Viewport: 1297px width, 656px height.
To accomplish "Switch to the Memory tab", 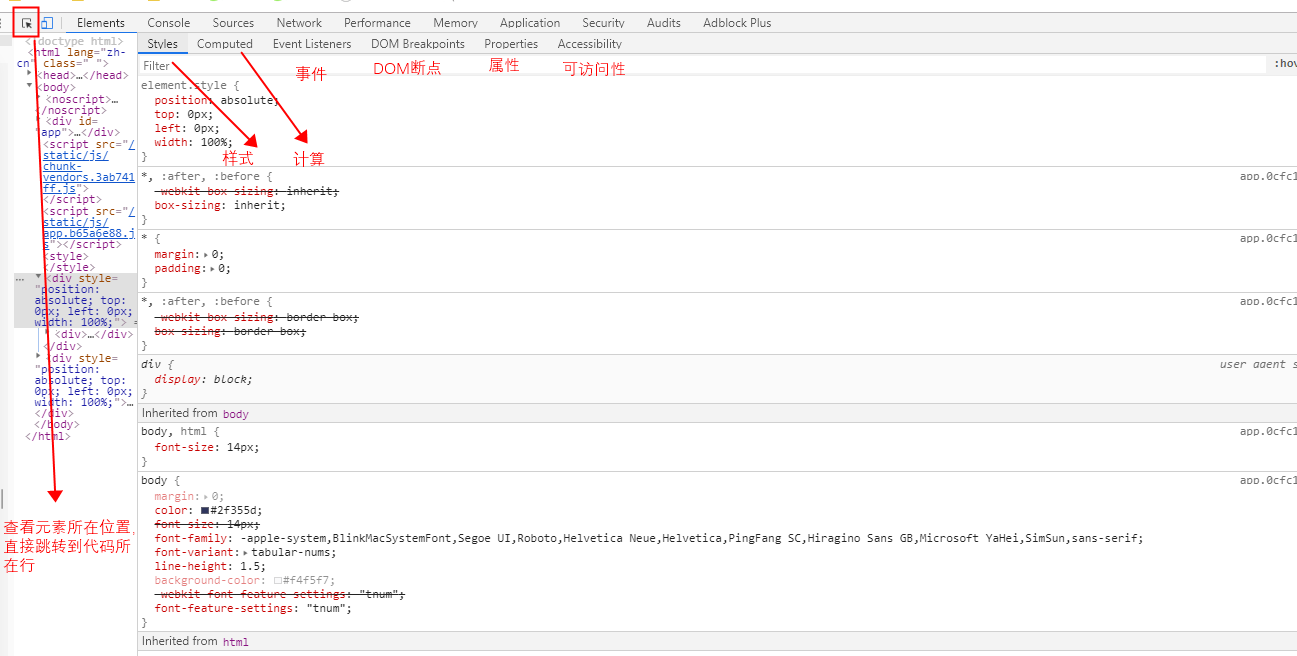I will (x=455, y=23).
